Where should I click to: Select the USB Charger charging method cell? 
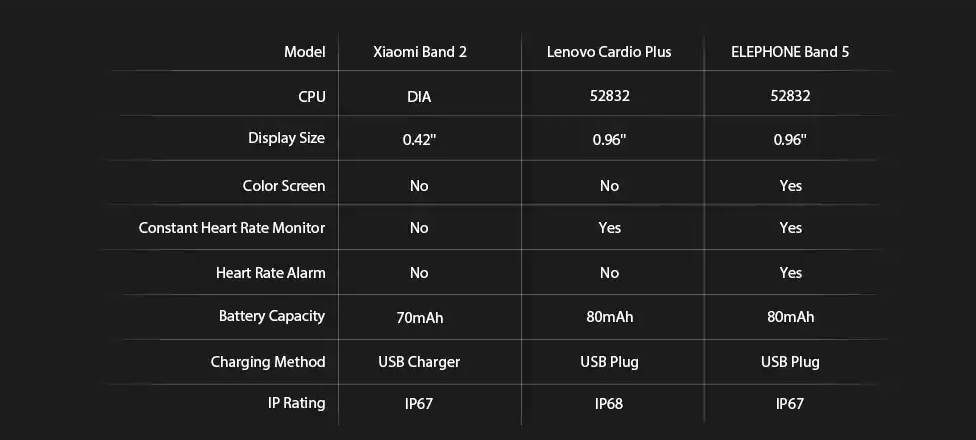click(x=419, y=362)
